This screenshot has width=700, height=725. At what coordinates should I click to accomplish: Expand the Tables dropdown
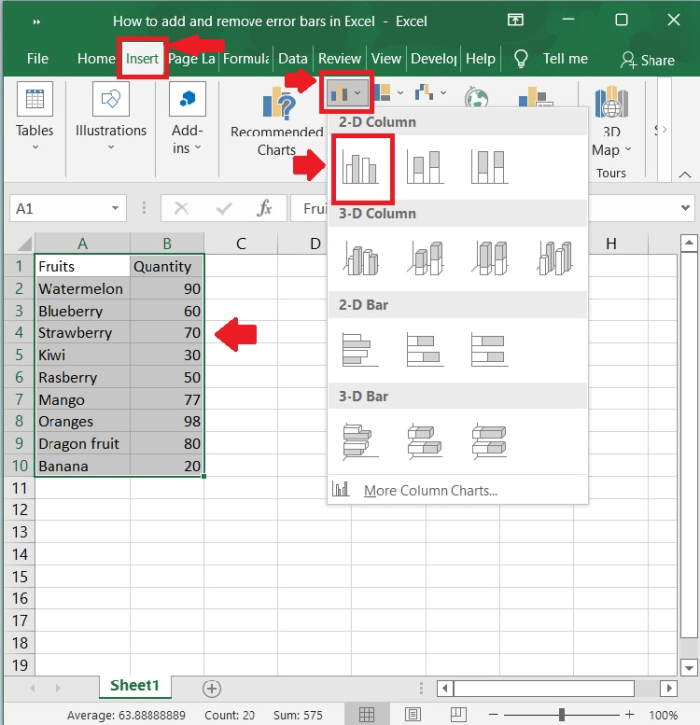35,147
